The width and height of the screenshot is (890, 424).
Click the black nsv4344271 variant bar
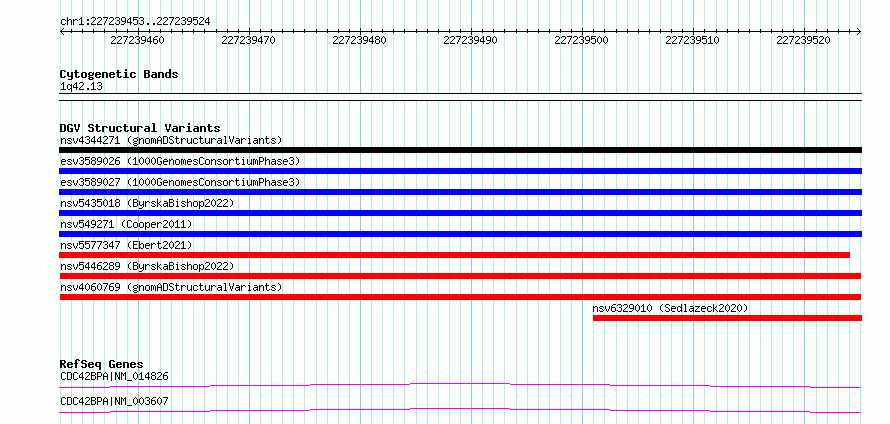tap(460, 150)
